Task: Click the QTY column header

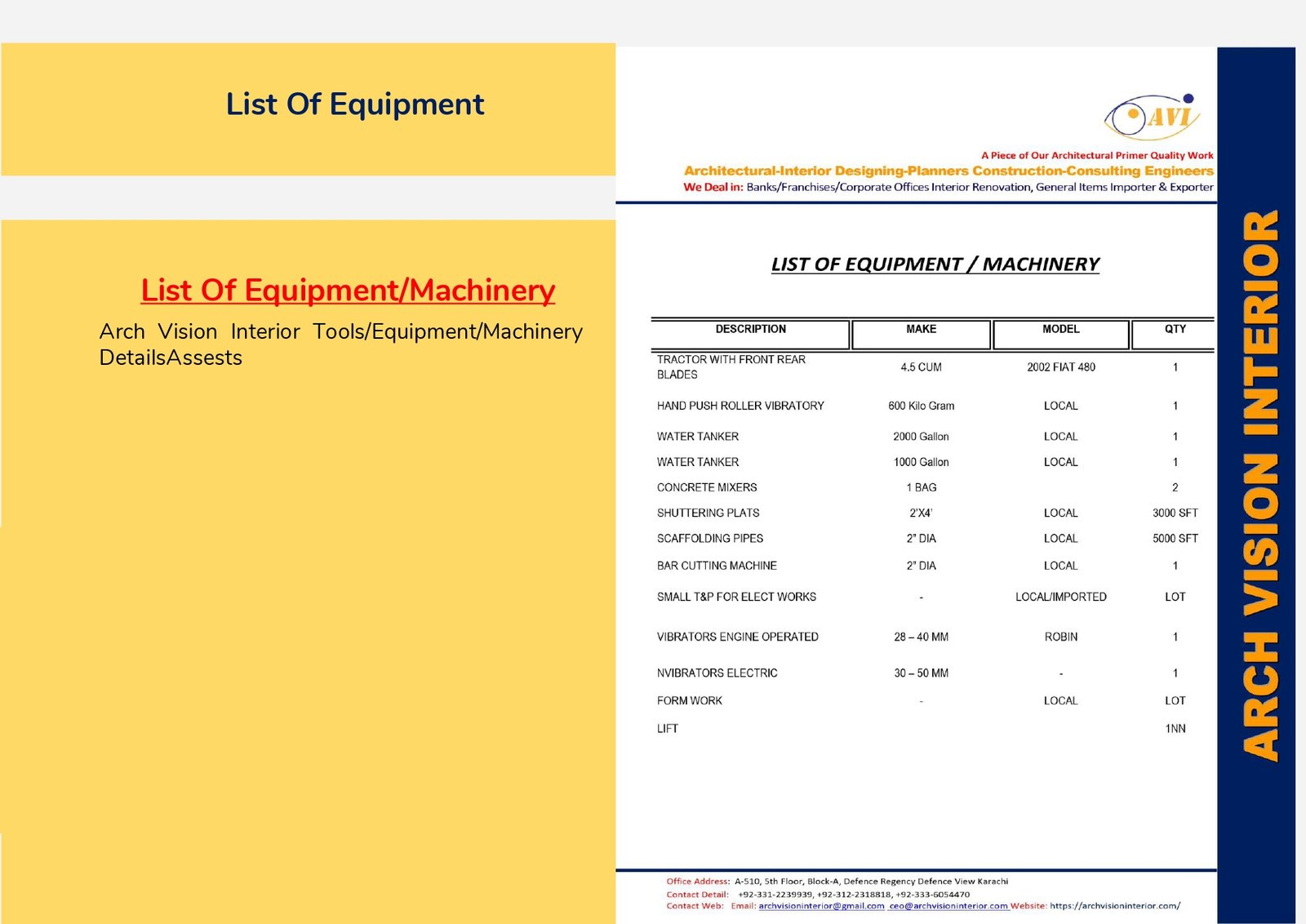Action: point(1175,329)
